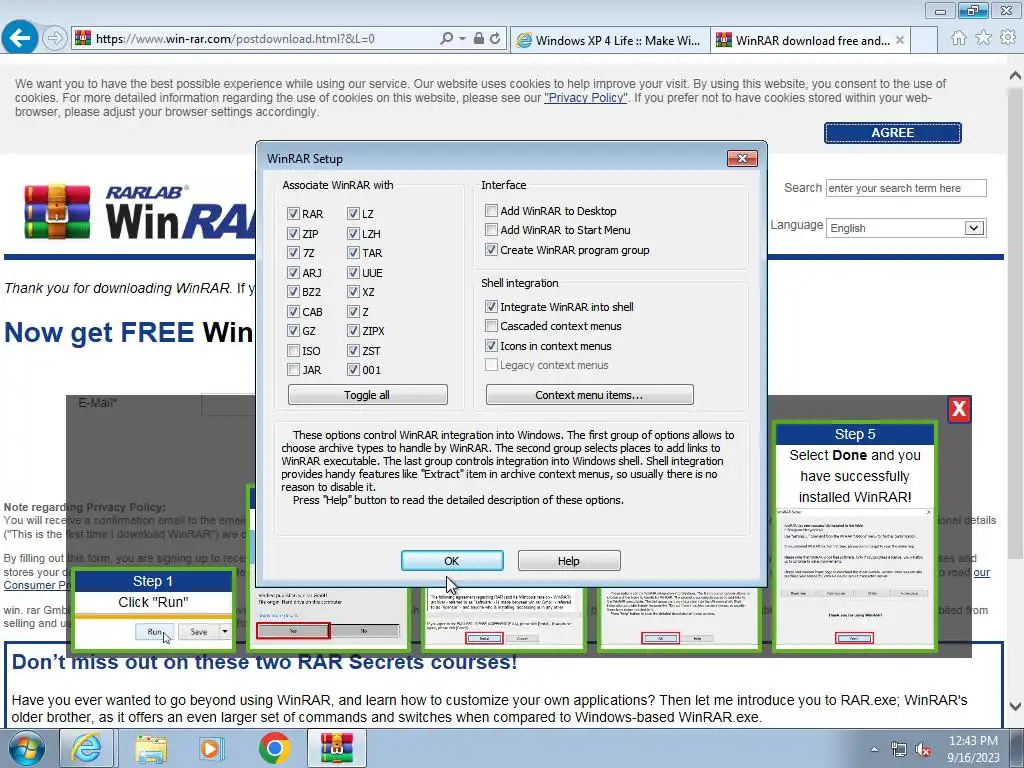Toggle GZ association checkbox
Viewport: 1024px width, 768px height.
[x=293, y=331]
